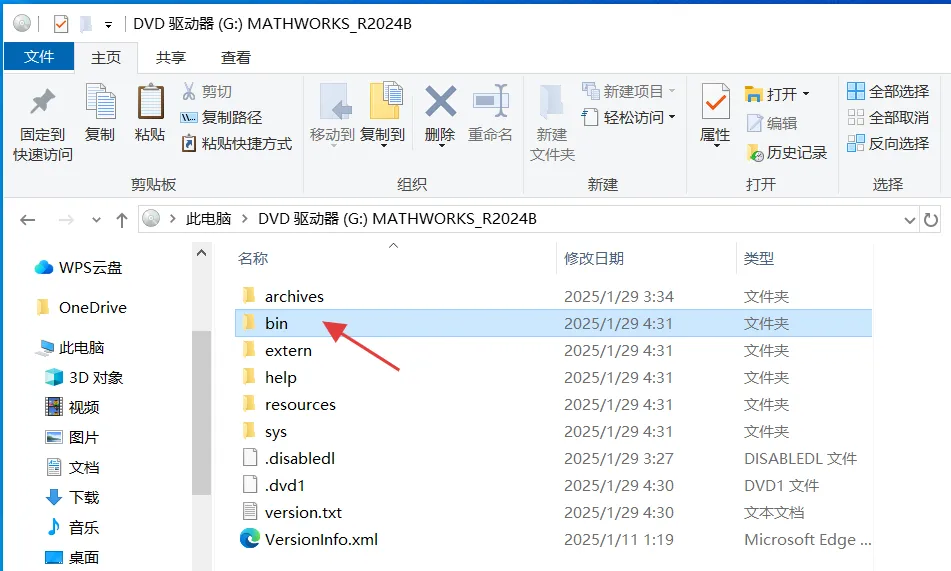
Task: Open 3D 对象 in the sidebar
Action: 84,377
